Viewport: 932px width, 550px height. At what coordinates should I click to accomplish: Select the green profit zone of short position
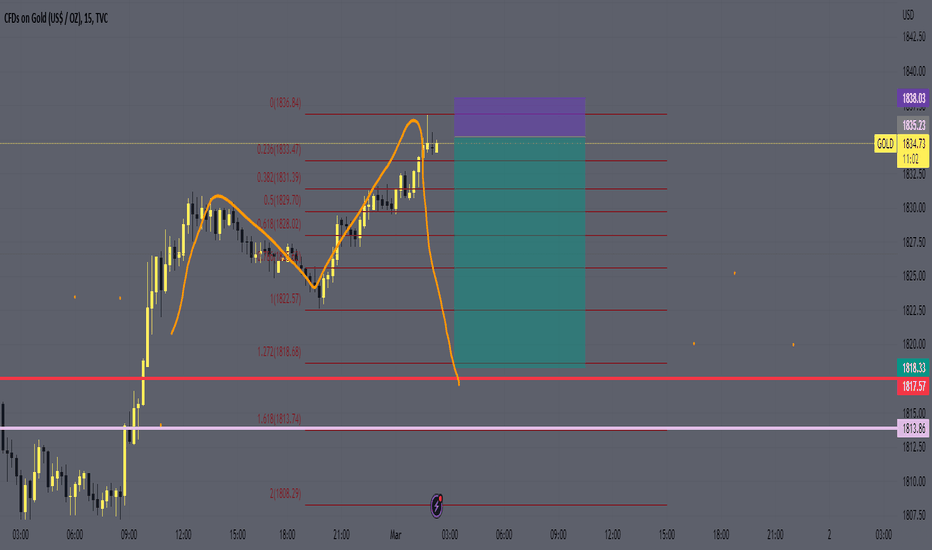tap(519, 252)
